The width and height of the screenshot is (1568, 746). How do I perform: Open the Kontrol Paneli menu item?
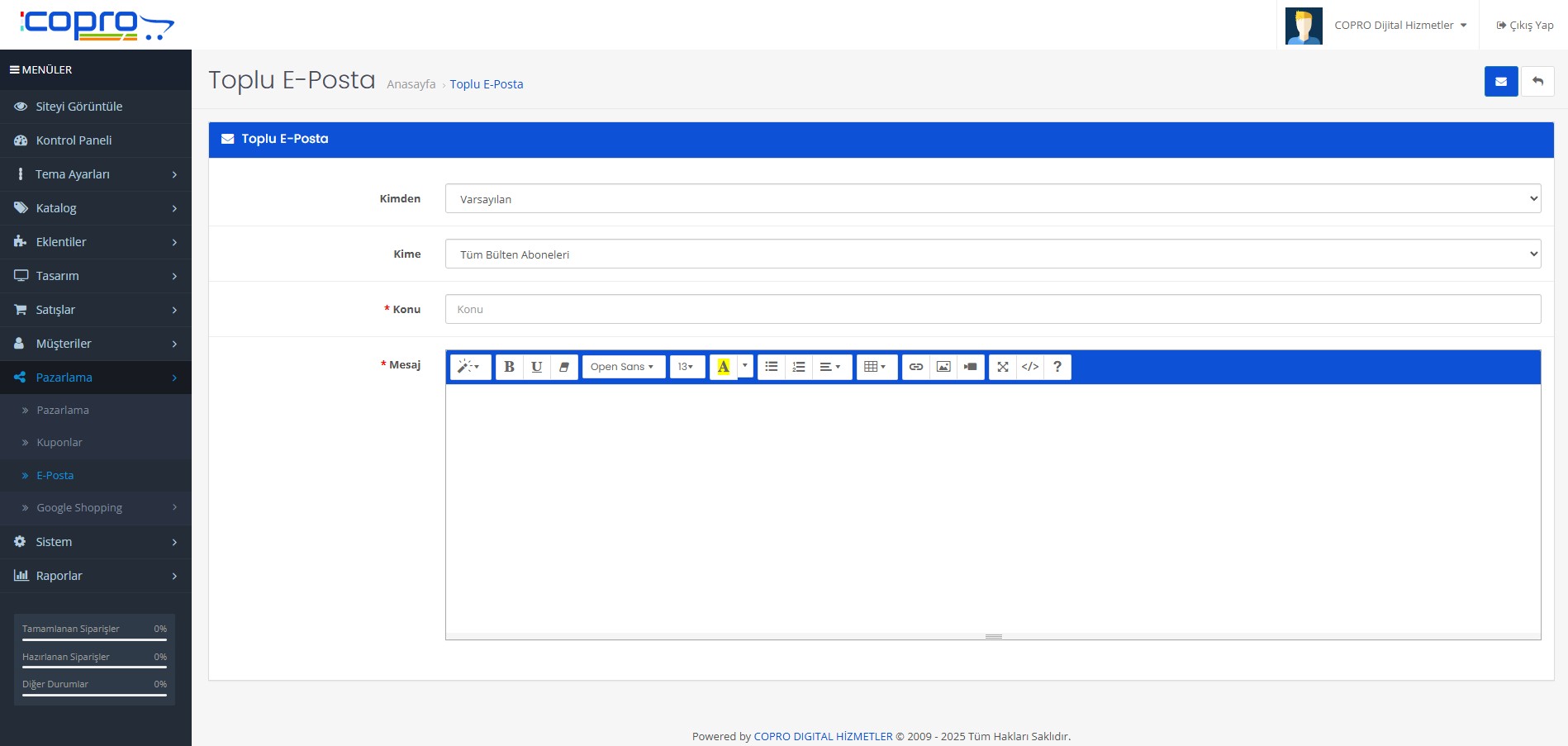pos(74,140)
